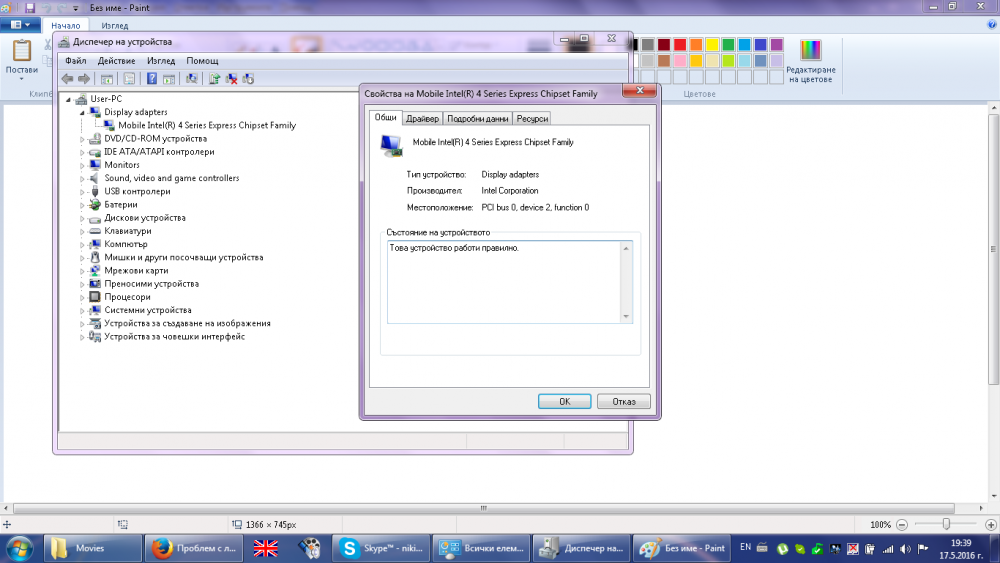Select Общи tab in properties dialog

coord(385,117)
